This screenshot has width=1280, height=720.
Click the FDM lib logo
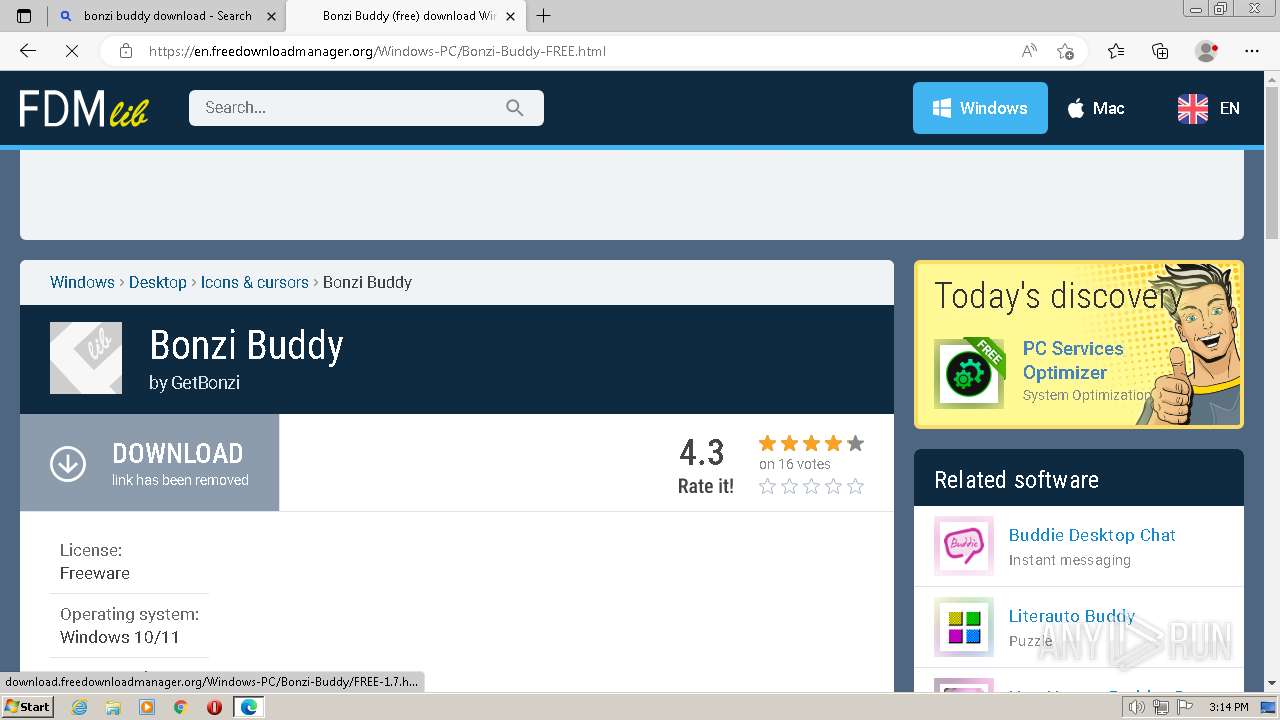pyautogui.click(x=84, y=108)
